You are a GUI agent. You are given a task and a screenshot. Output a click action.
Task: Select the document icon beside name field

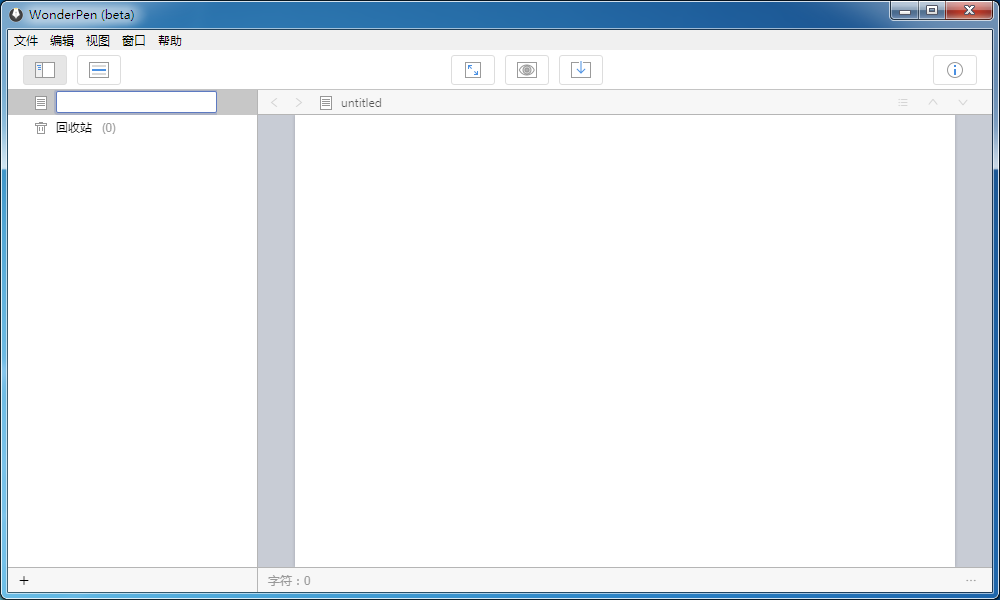coord(41,103)
